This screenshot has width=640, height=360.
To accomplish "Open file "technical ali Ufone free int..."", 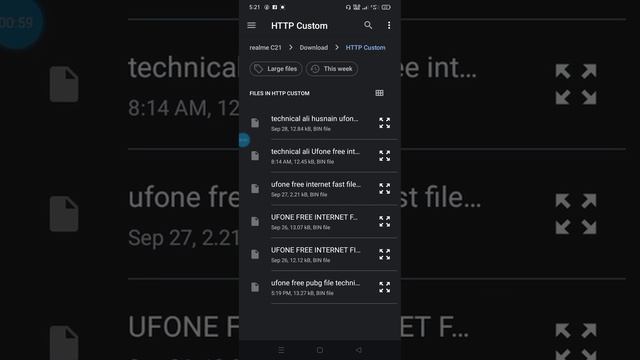I will [316, 151].
